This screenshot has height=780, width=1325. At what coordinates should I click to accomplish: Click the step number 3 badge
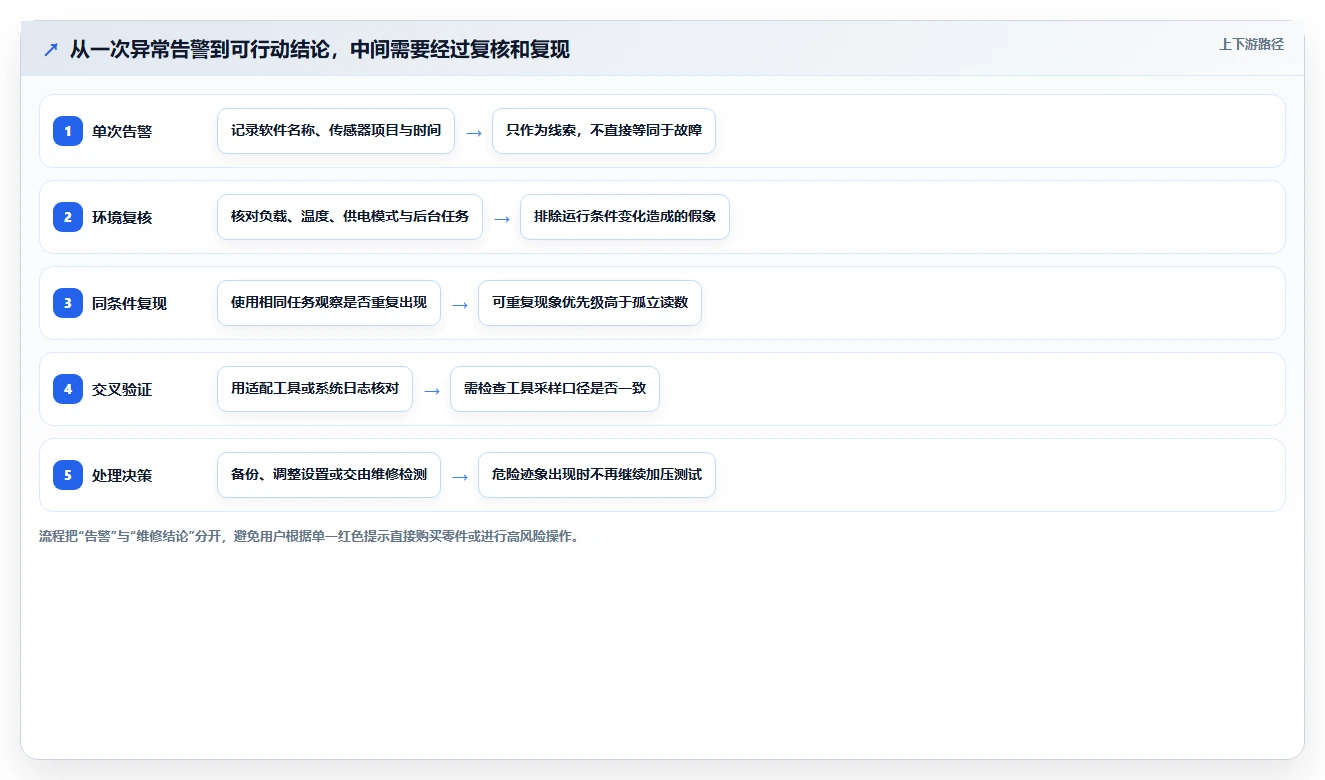coord(68,302)
